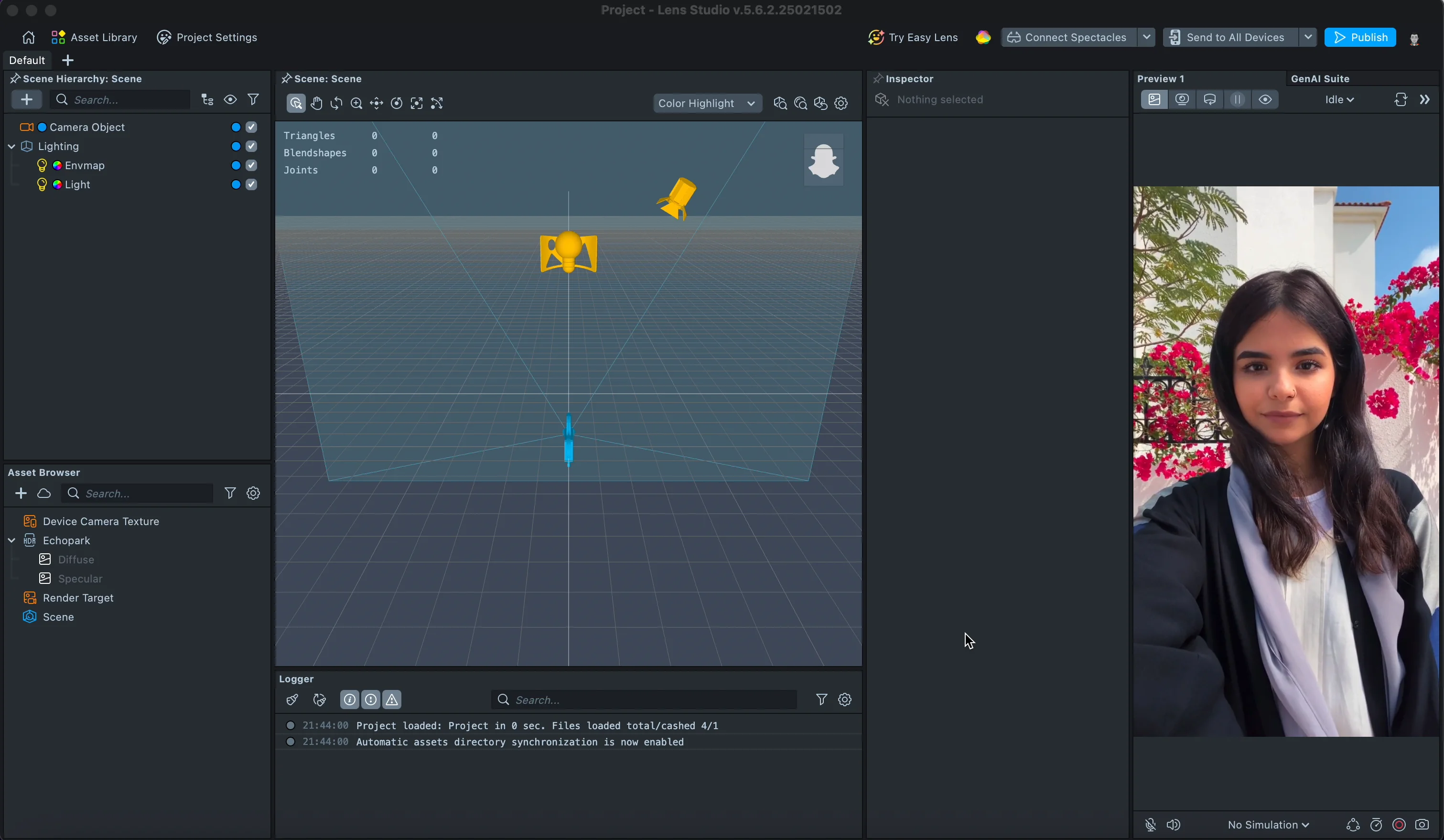Open the Color Highlight dropdown
Image resolution: width=1444 pixels, height=840 pixels.
pos(707,103)
